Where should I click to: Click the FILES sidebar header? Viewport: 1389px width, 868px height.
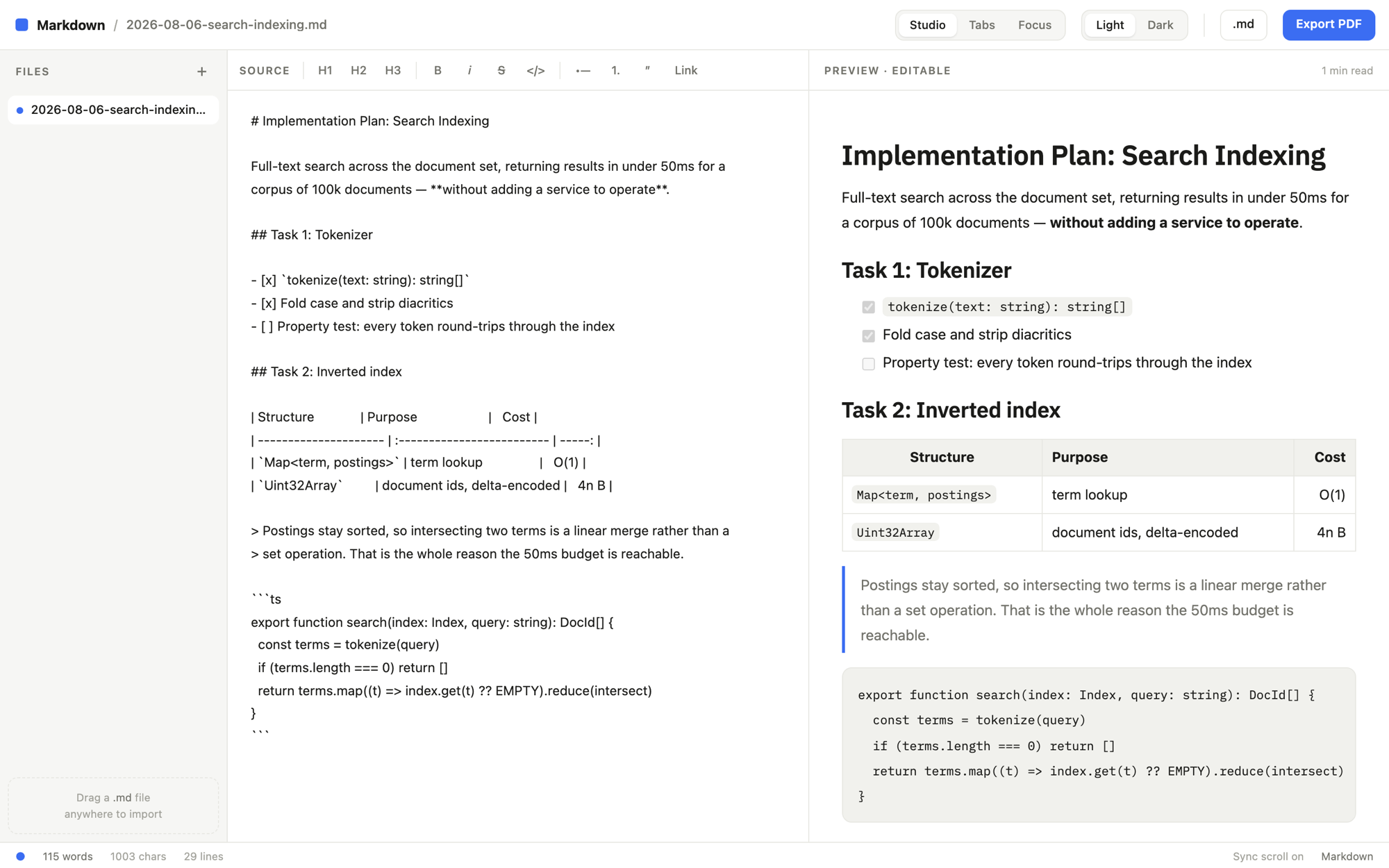tap(33, 72)
